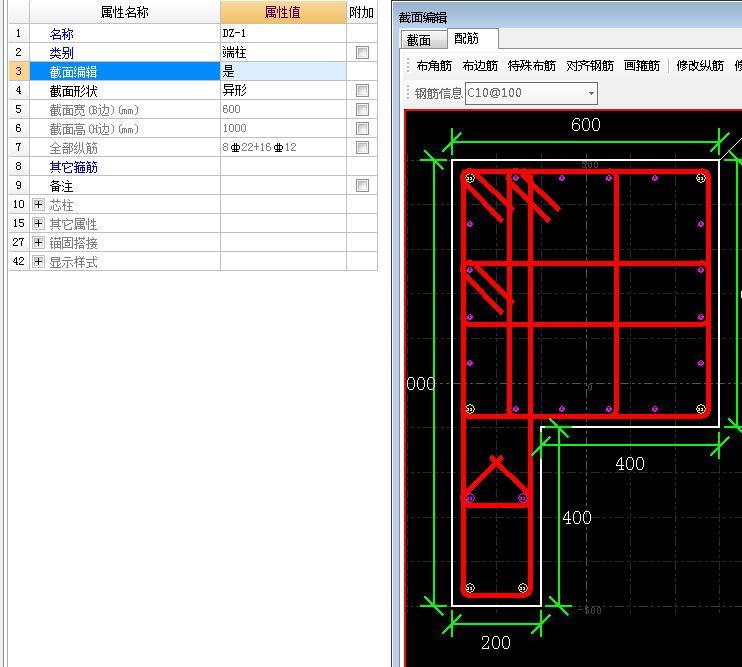742x667 pixels.
Task: Expand the 其它属性 property group
Action: point(38,223)
